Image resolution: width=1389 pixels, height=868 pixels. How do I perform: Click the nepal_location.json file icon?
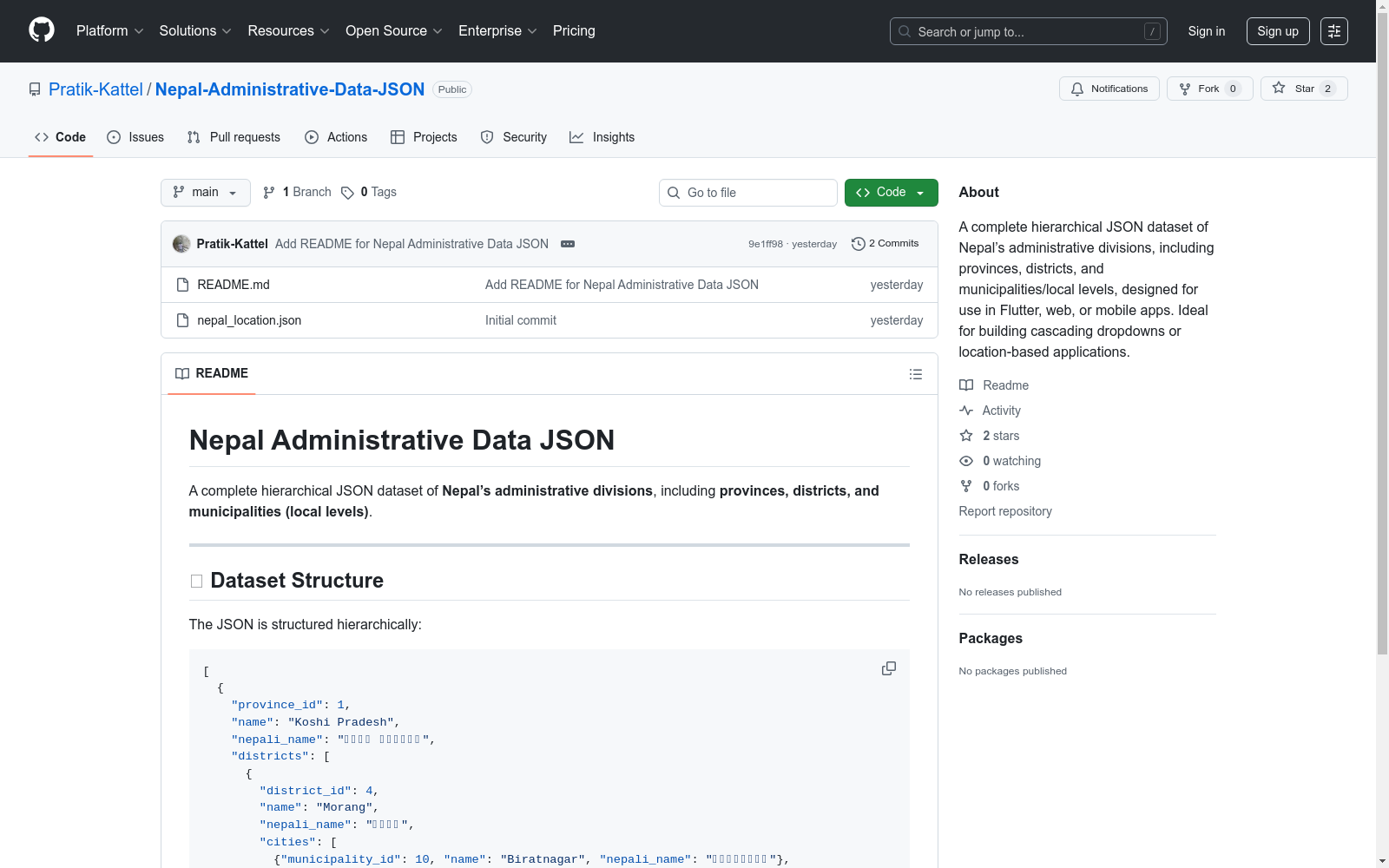coord(182,320)
